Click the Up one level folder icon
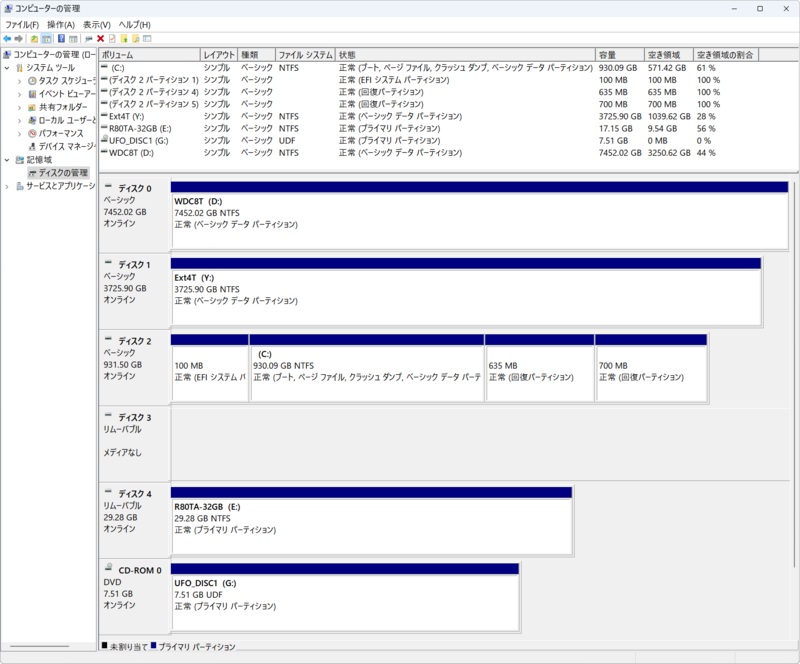The width and height of the screenshot is (800, 664). tap(34, 39)
